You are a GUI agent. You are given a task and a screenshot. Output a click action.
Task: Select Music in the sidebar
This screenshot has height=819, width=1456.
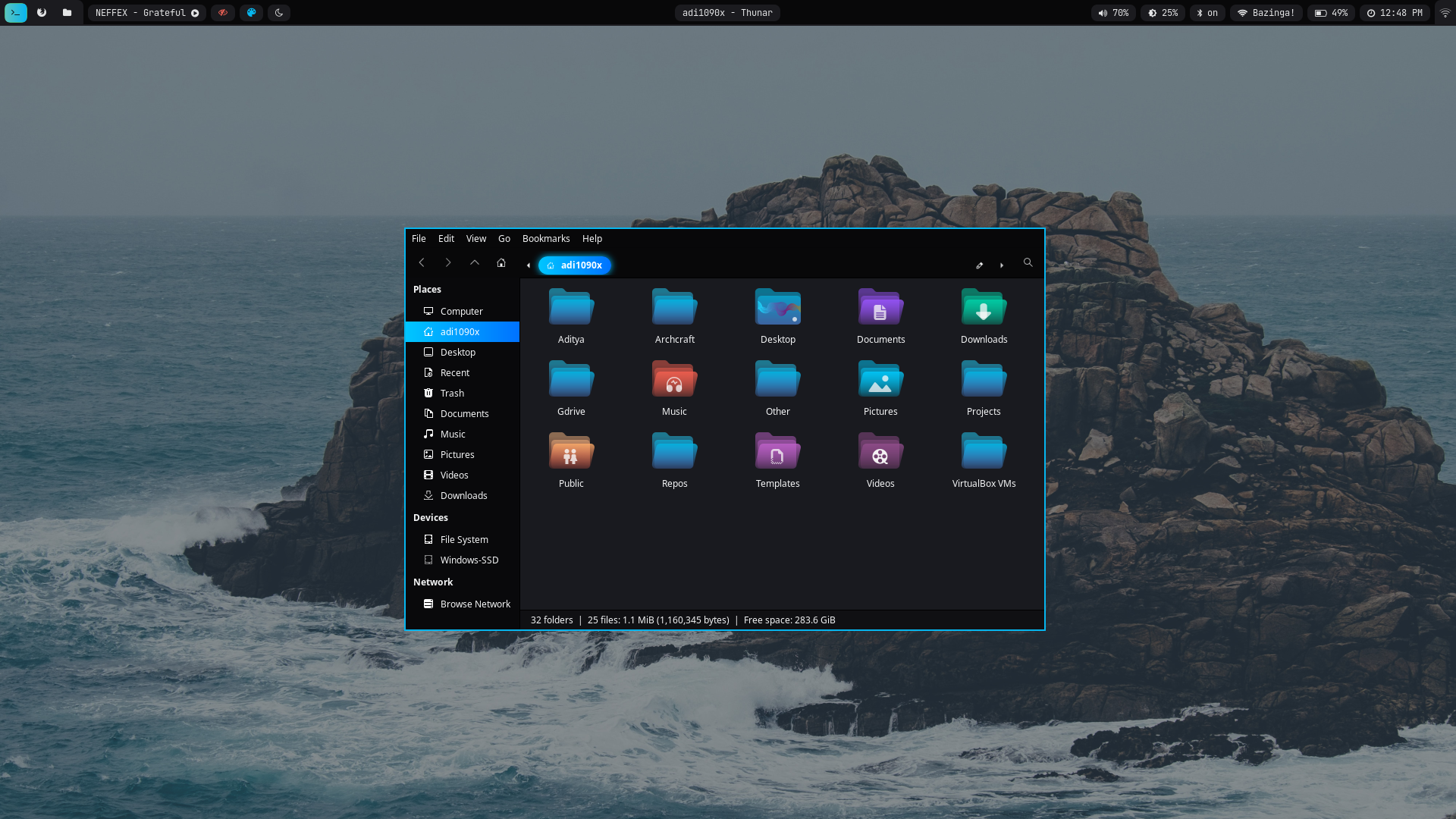[x=463, y=435]
